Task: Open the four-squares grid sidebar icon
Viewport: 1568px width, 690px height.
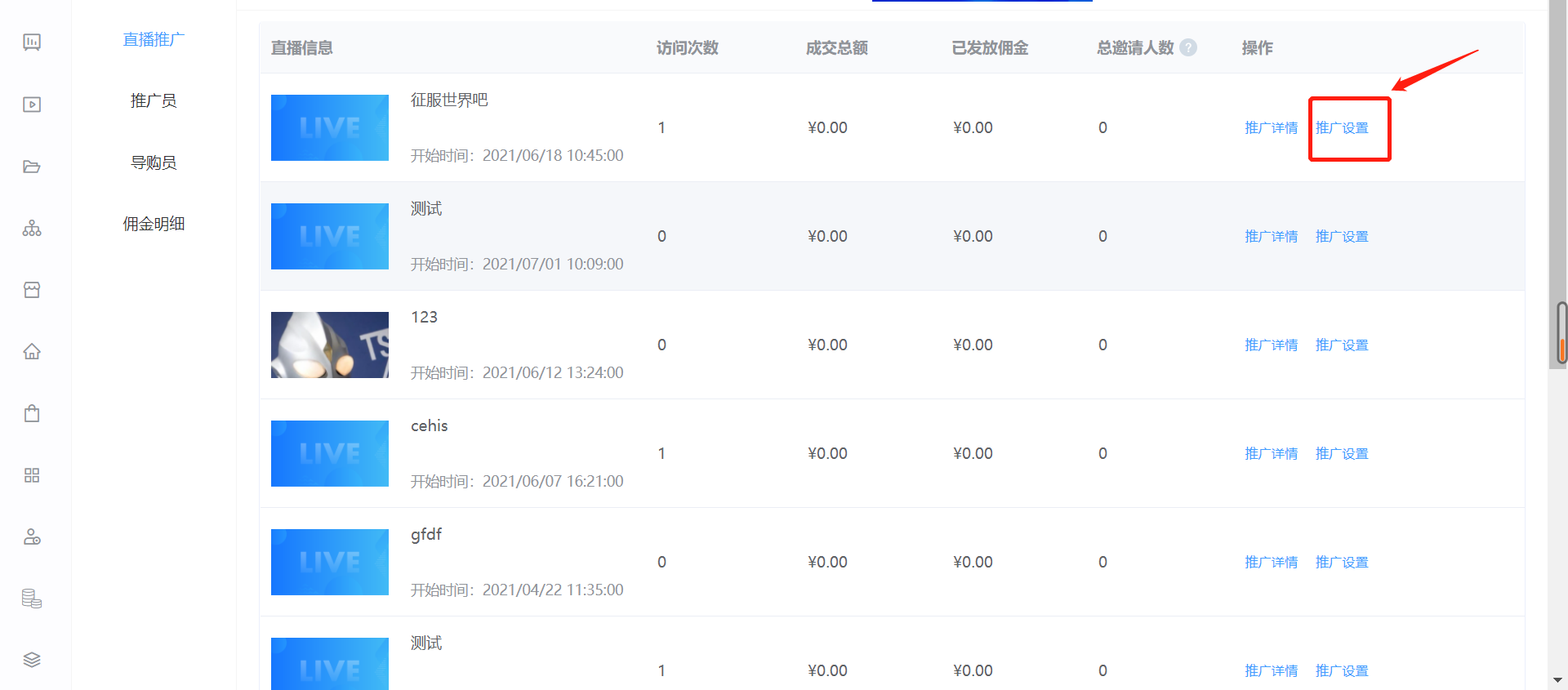Action: click(32, 475)
